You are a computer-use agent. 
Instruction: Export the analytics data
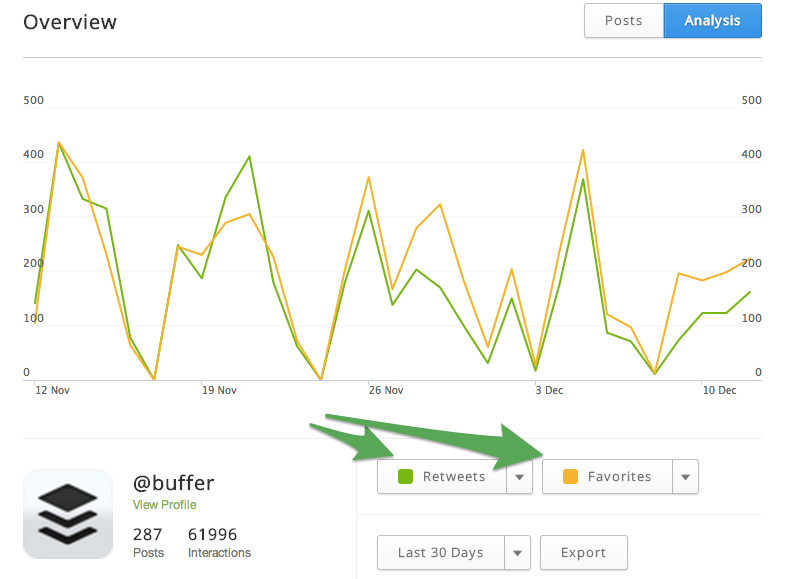(583, 552)
